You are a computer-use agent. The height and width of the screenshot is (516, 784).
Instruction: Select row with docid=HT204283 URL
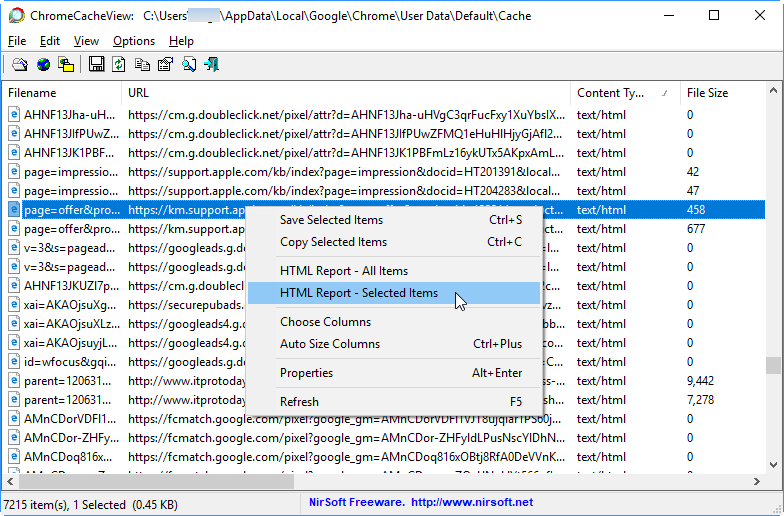click(384, 191)
